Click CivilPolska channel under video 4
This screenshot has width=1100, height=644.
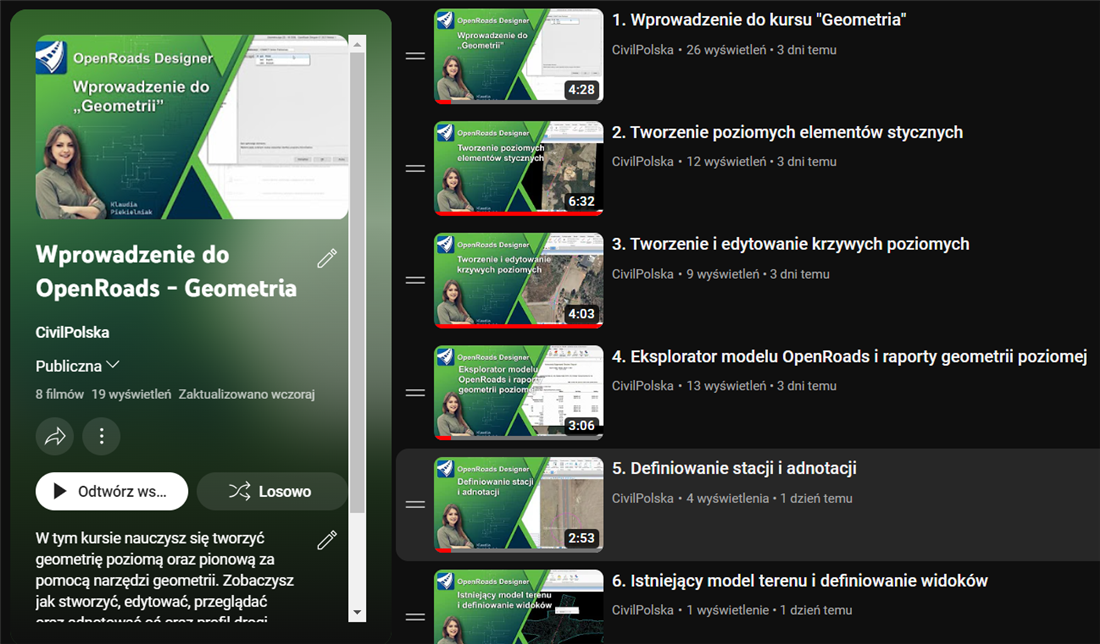[x=643, y=386]
